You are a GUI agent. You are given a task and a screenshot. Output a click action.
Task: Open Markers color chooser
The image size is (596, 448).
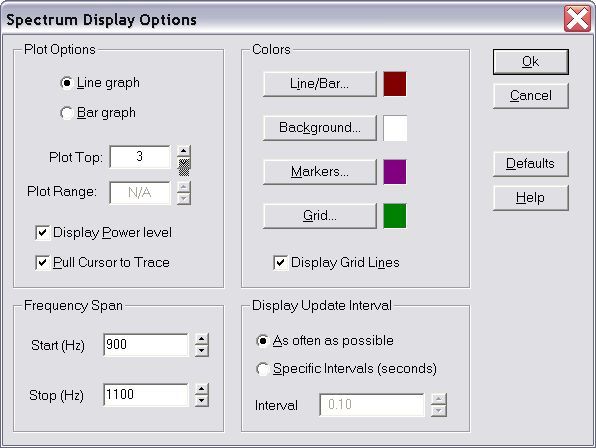[320, 172]
